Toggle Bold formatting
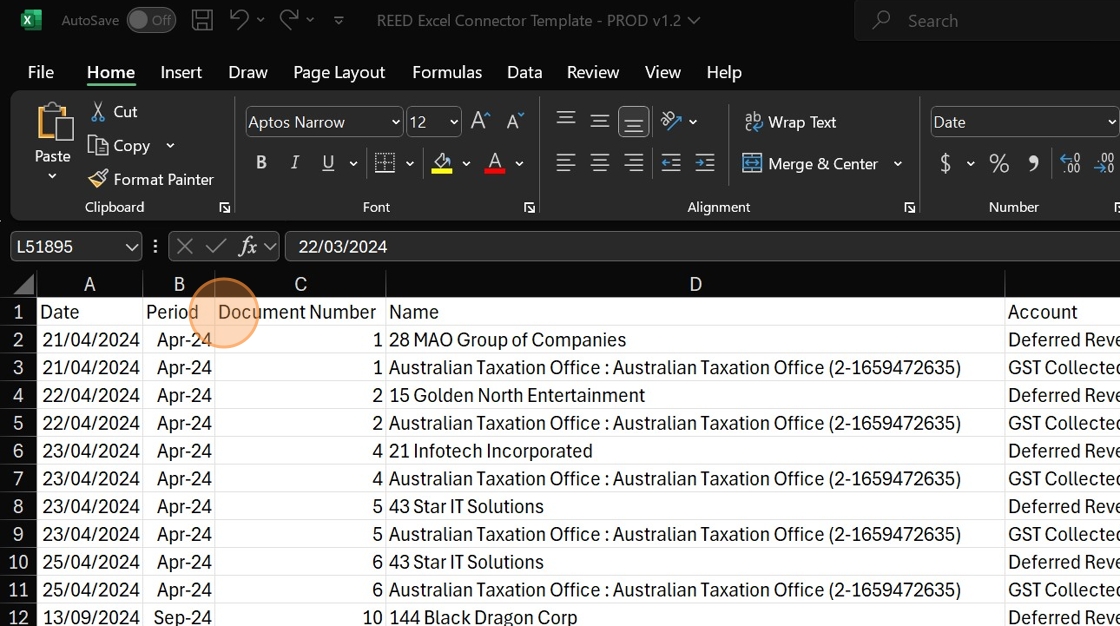Image resolution: width=1120 pixels, height=626 pixels. pos(261,163)
